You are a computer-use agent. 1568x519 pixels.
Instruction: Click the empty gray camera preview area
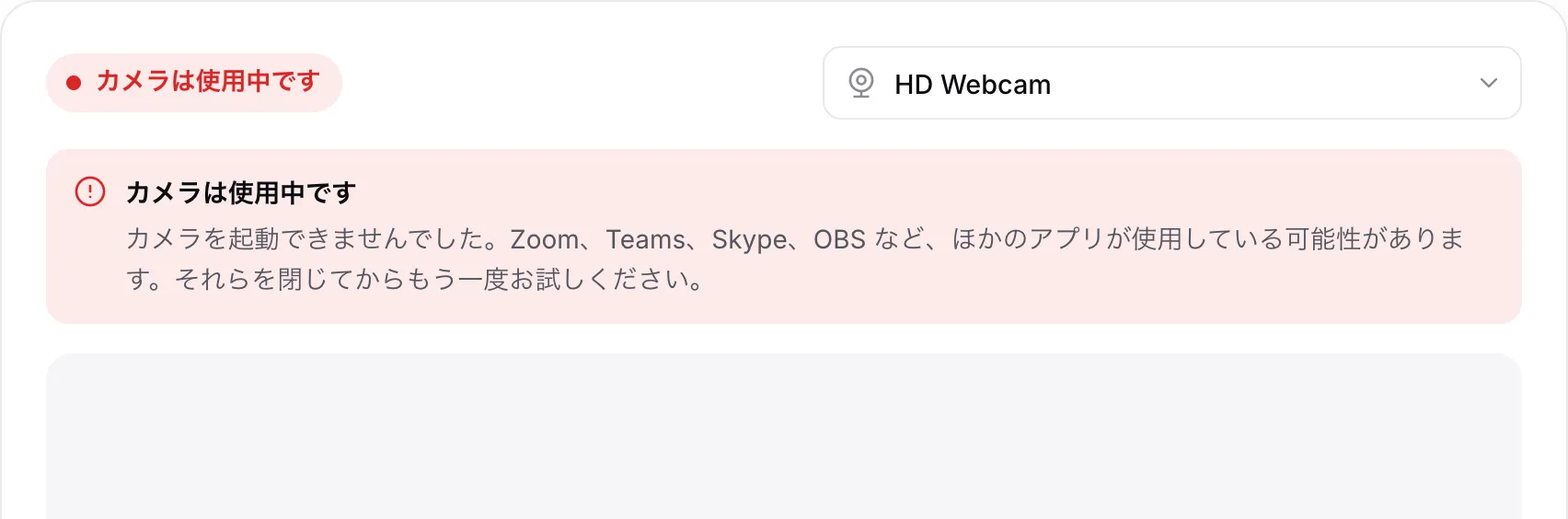[784, 436]
